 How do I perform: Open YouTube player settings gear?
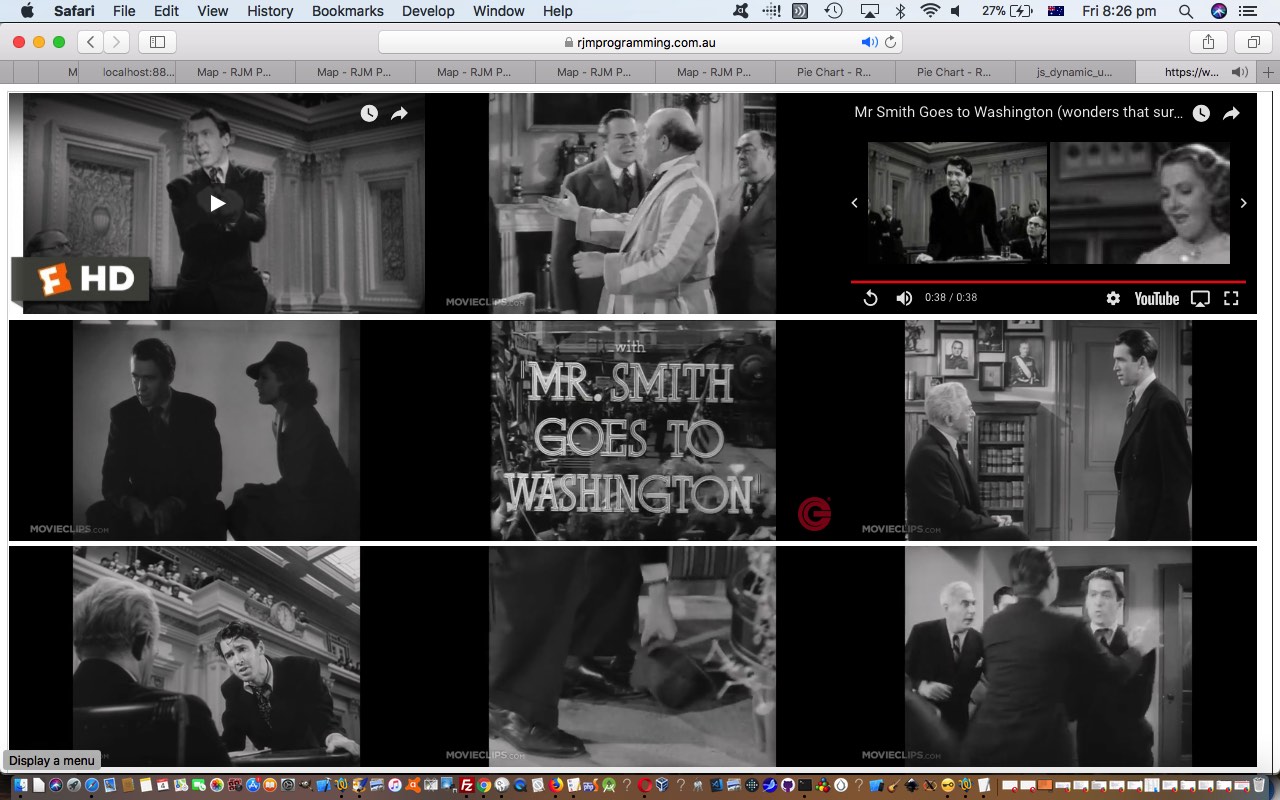(1113, 298)
